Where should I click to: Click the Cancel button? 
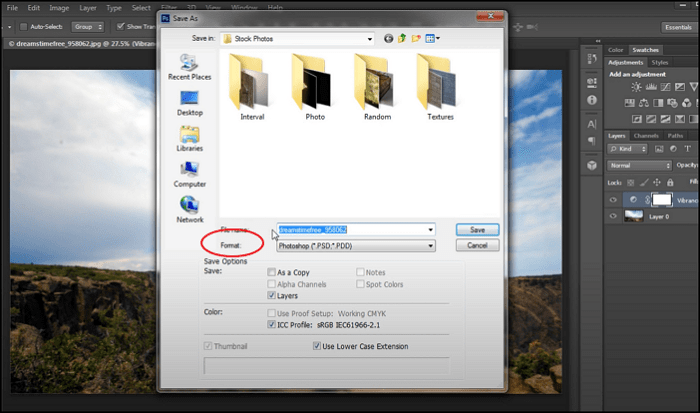coord(477,245)
